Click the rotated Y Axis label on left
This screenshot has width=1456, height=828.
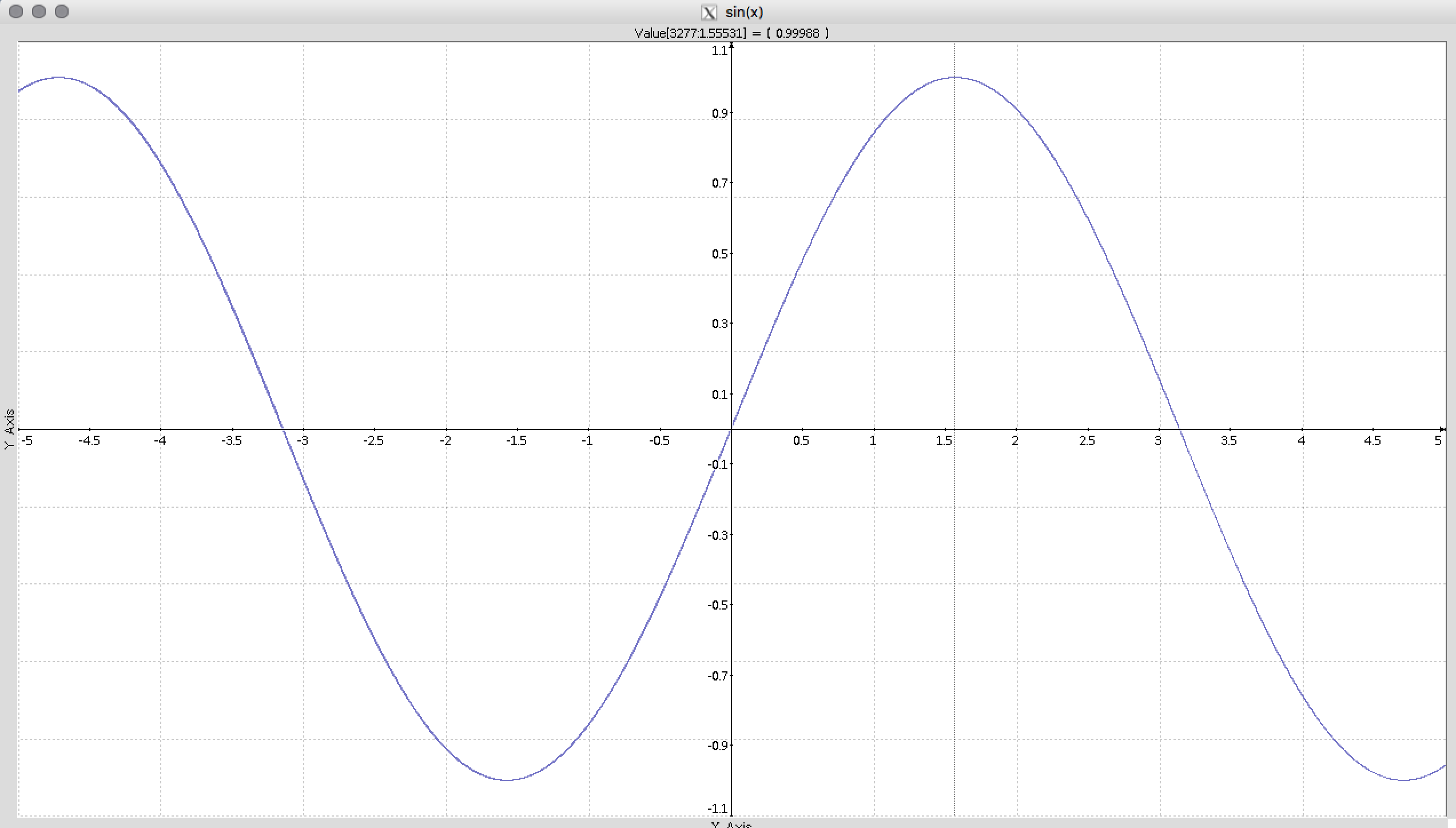pos(9,429)
